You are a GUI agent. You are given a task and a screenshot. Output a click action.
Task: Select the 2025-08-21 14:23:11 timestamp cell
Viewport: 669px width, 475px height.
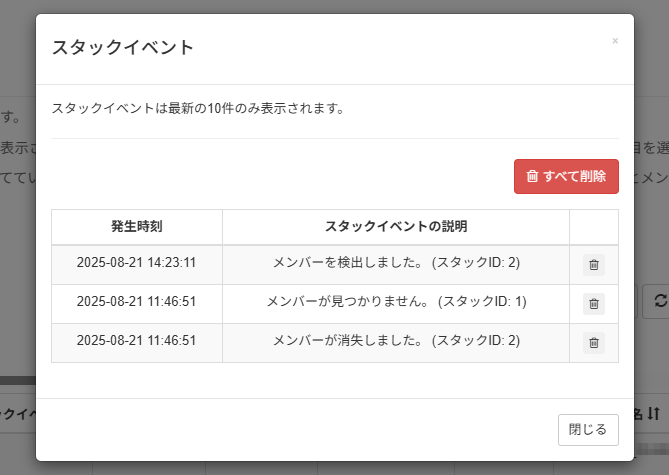tap(137, 263)
